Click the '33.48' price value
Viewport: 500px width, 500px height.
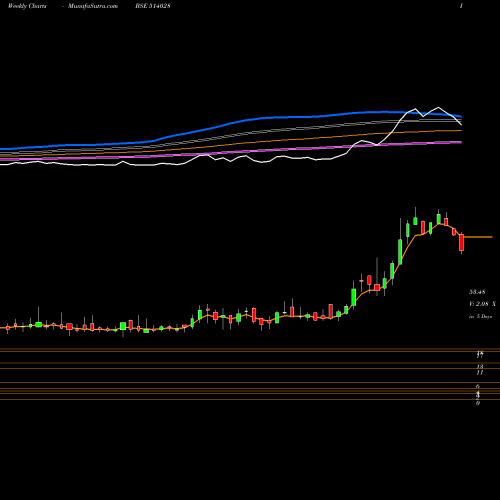tap(477, 292)
